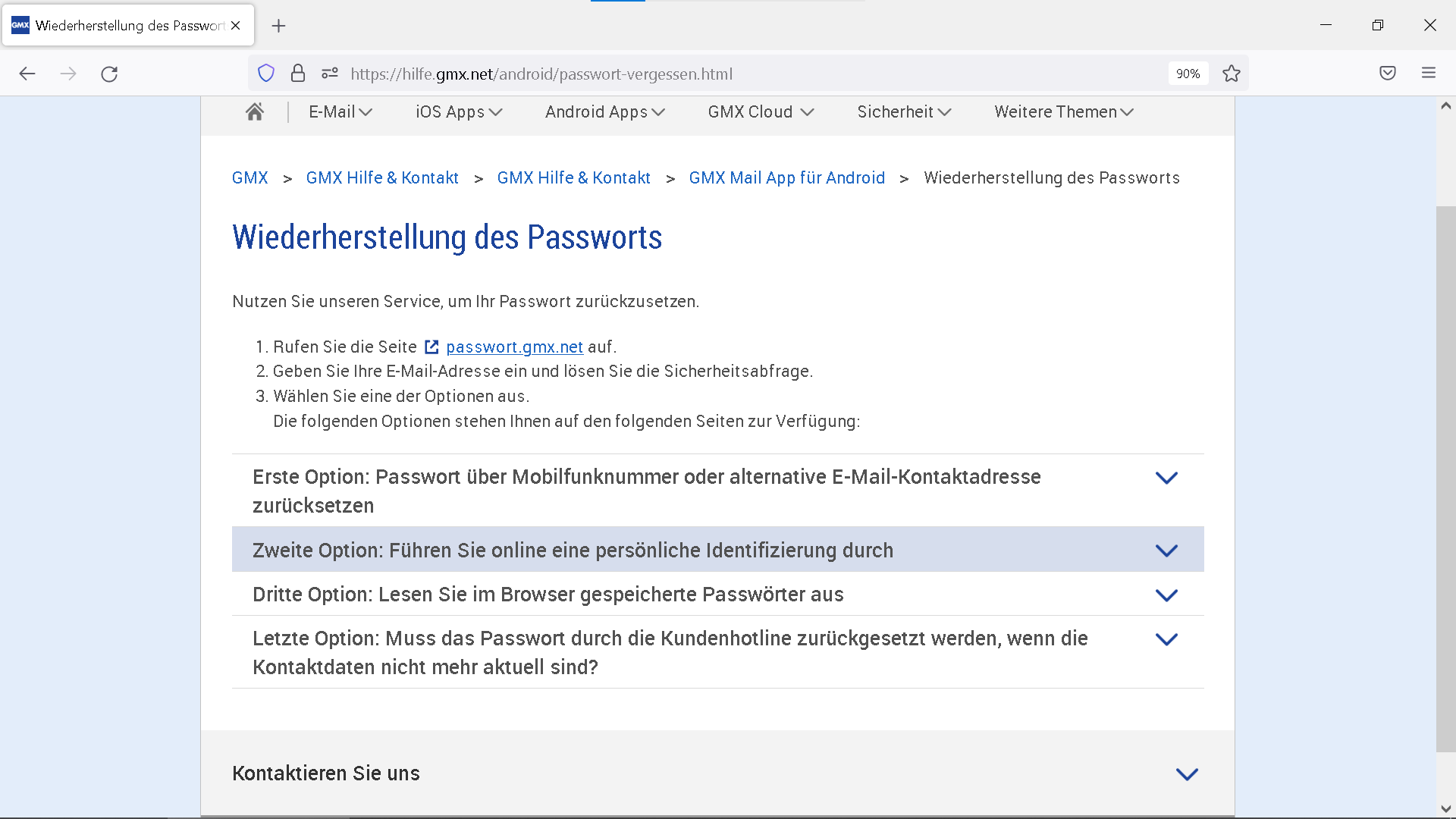Open the Android Apps menu
Viewport: 1456px width, 819px height.
[604, 112]
